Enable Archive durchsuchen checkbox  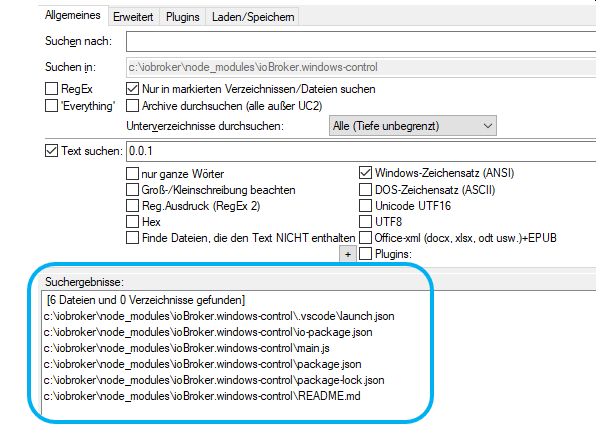132,105
